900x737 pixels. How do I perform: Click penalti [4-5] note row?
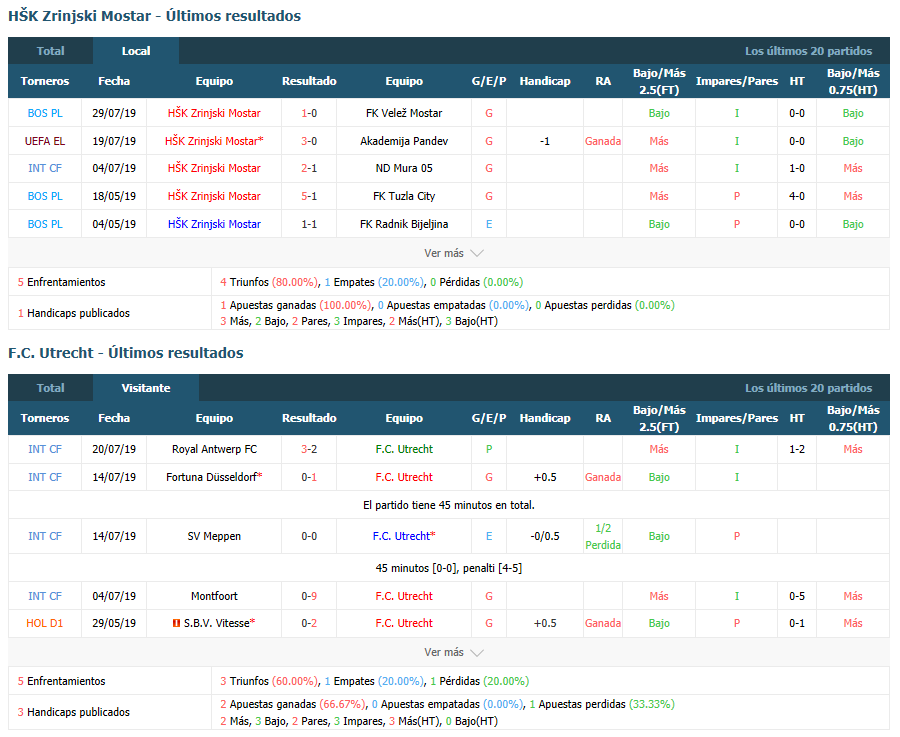[449, 568]
